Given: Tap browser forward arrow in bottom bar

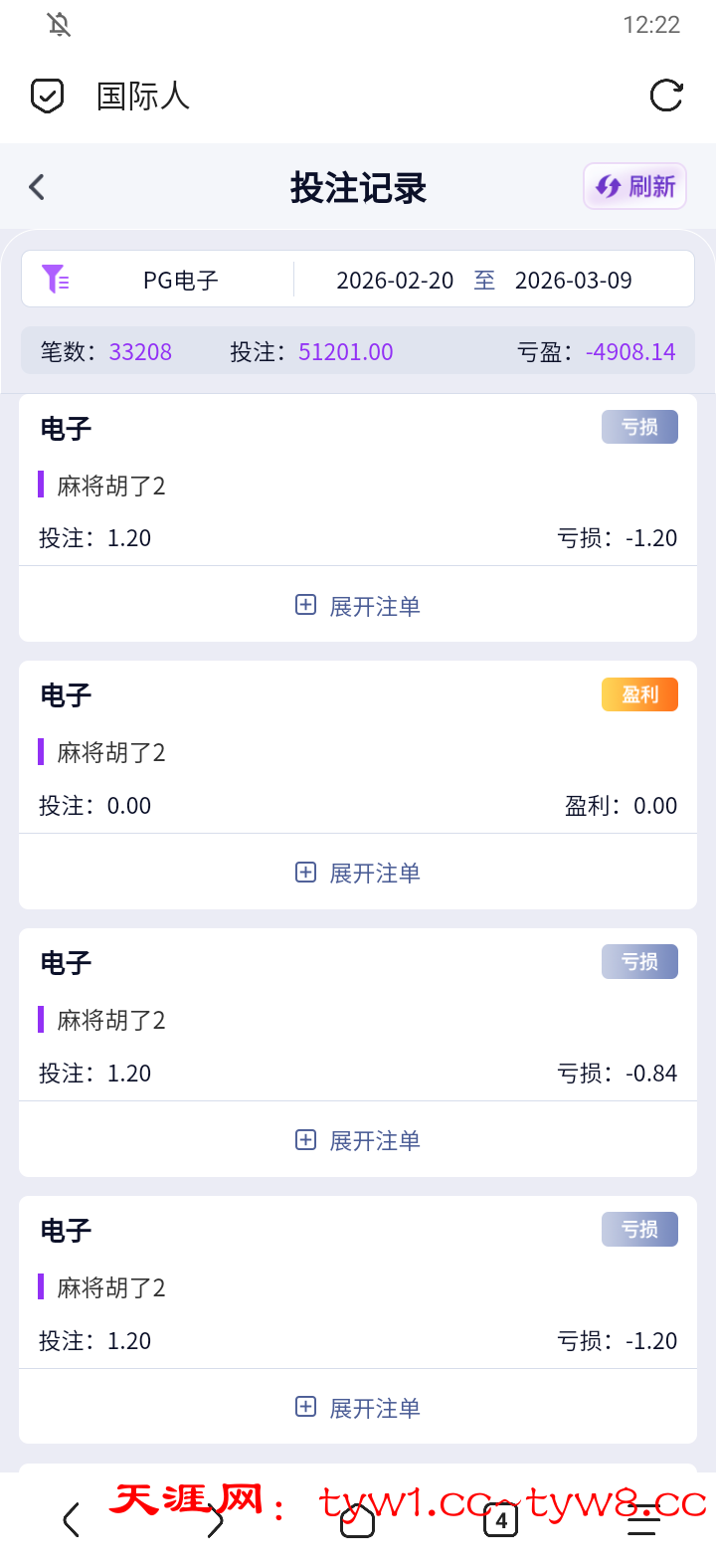Looking at the screenshot, I should pyautogui.click(x=215, y=1520).
